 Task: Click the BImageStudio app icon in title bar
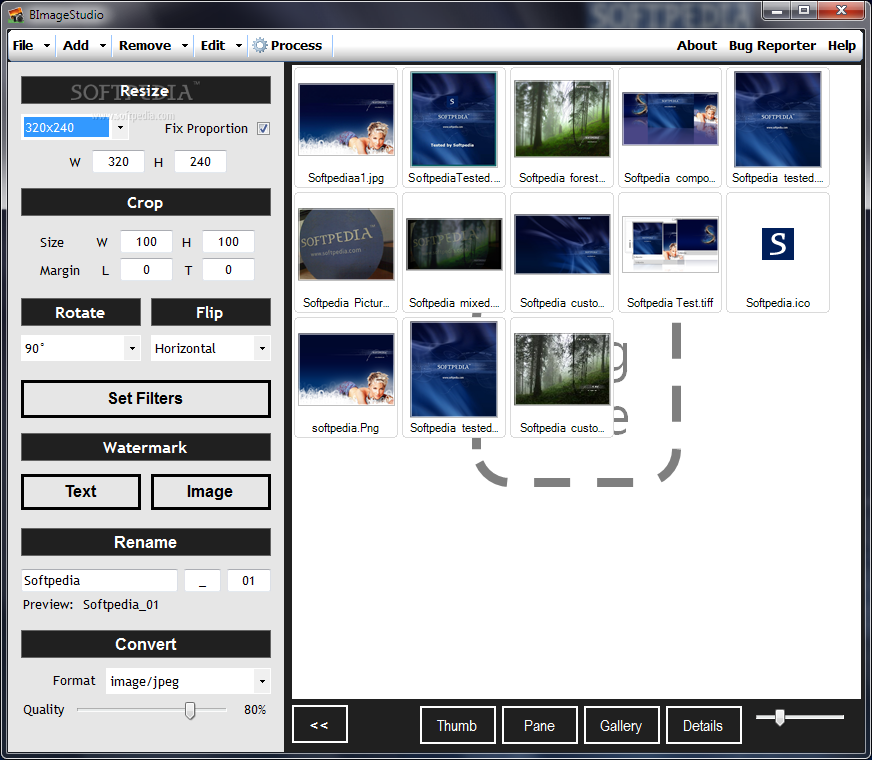[x=16, y=14]
